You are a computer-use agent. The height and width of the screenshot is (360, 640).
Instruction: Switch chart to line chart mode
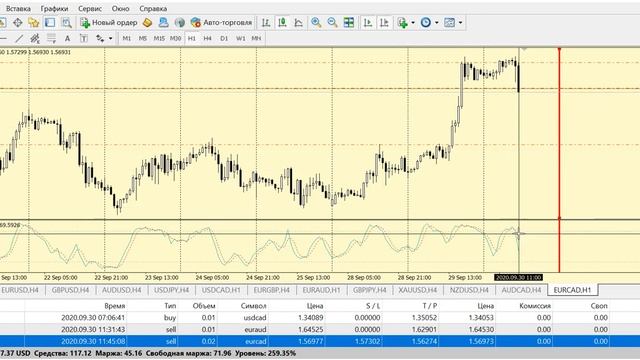tap(298, 23)
